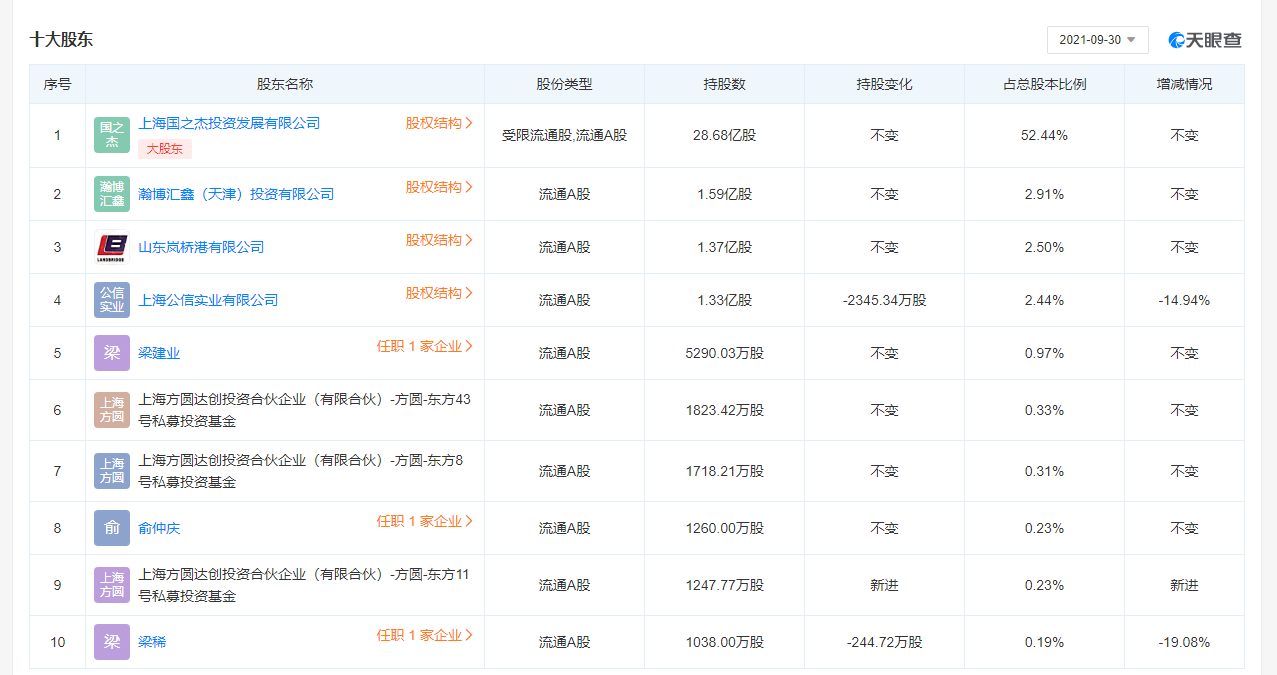Image resolution: width=1277 pixels, height=675 pixels.
Task: Expand 股权结构 for 瀚博汇鑫
Action: pos(439,187)
